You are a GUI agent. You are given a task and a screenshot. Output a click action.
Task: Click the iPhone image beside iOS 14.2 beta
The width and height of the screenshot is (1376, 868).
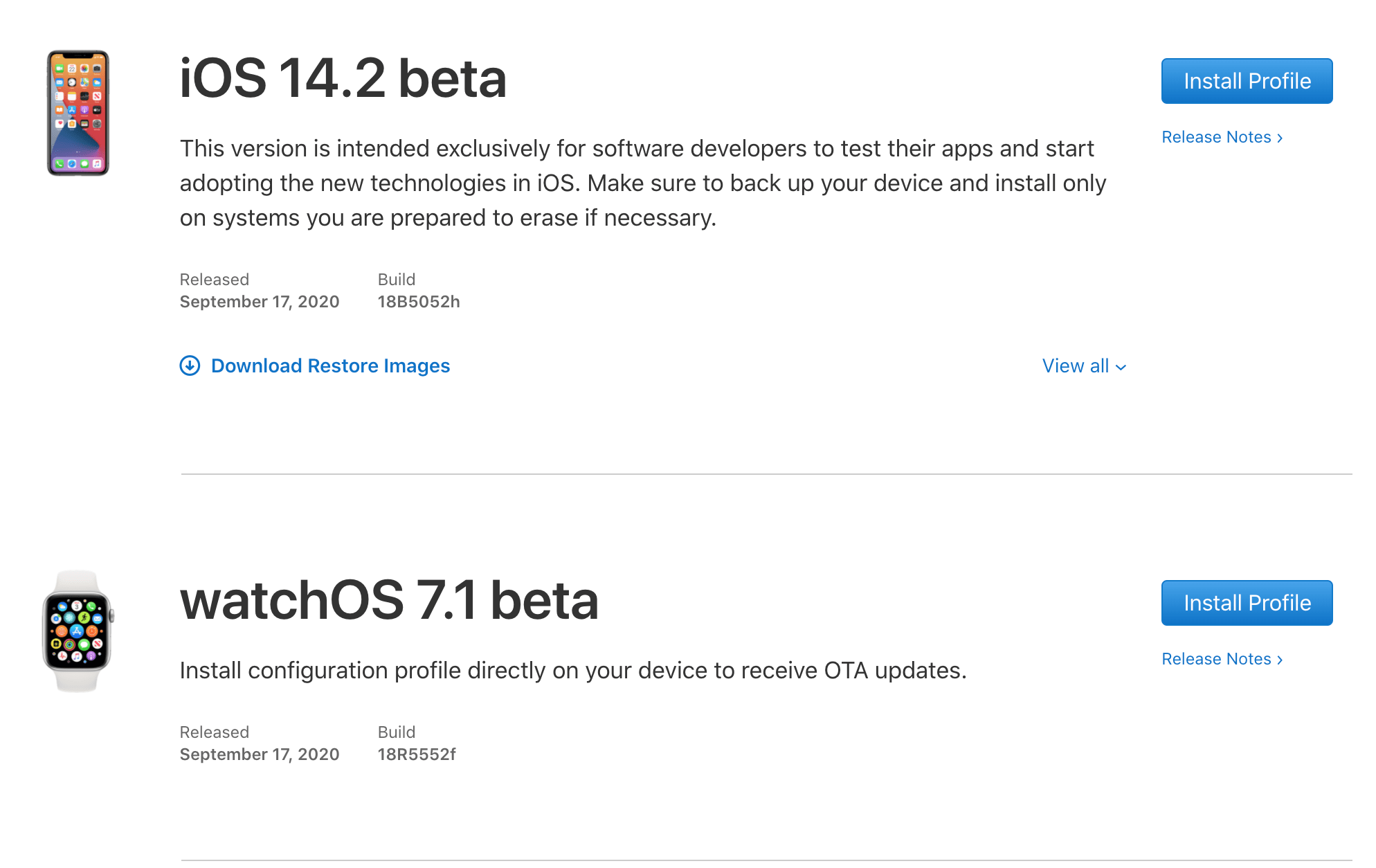[78, 113]
